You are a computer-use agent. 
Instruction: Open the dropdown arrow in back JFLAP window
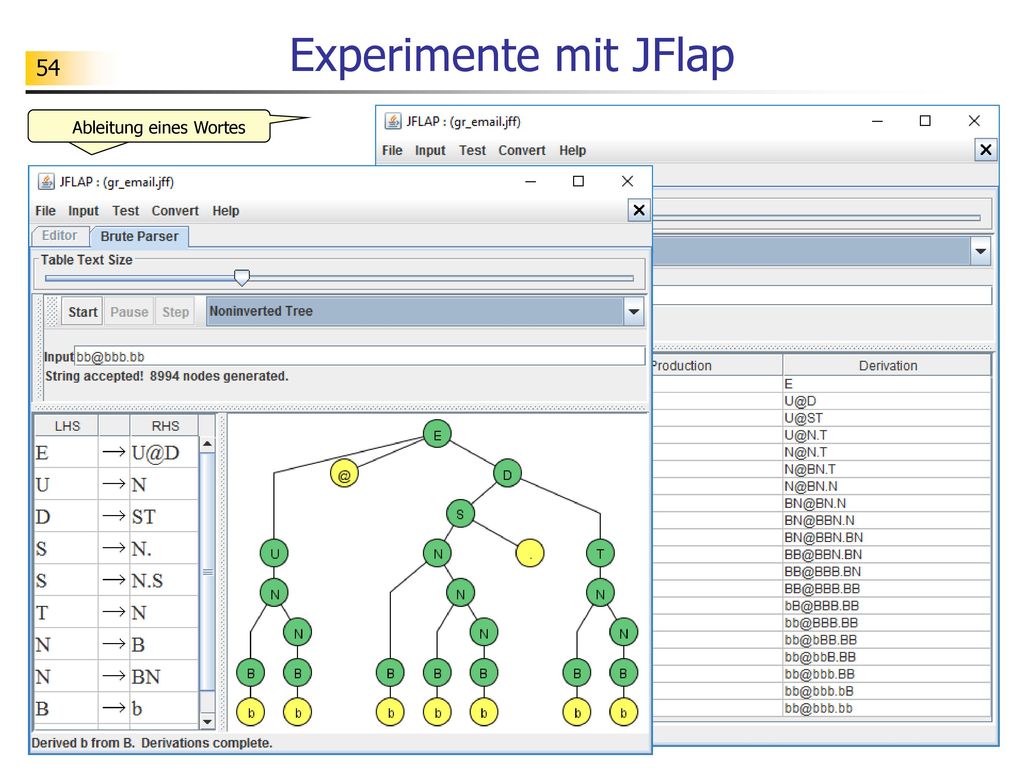(980, 251)
